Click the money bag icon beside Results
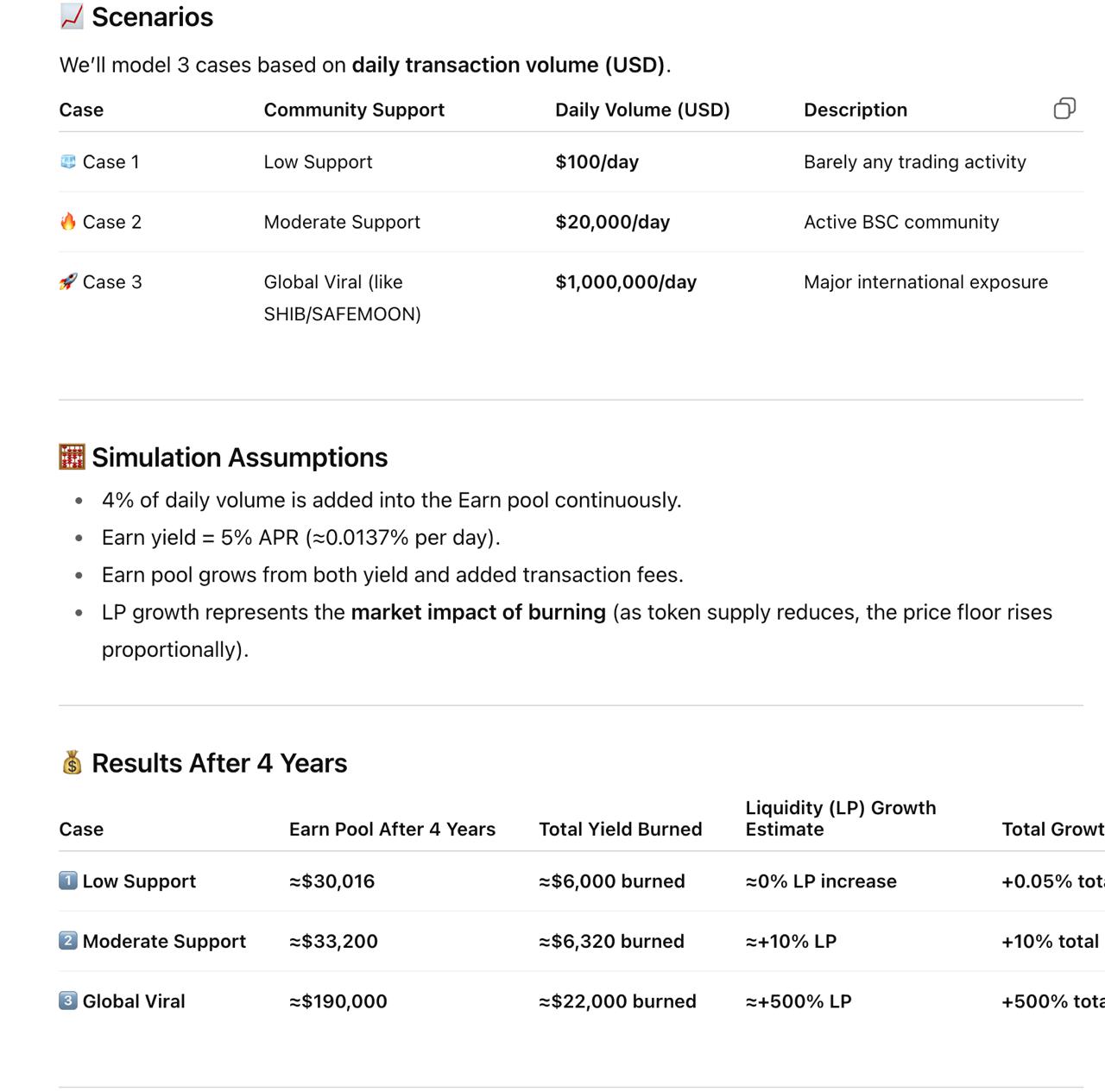Image resolution: width=1105 pixels, height=1092 pixels. 72,763
